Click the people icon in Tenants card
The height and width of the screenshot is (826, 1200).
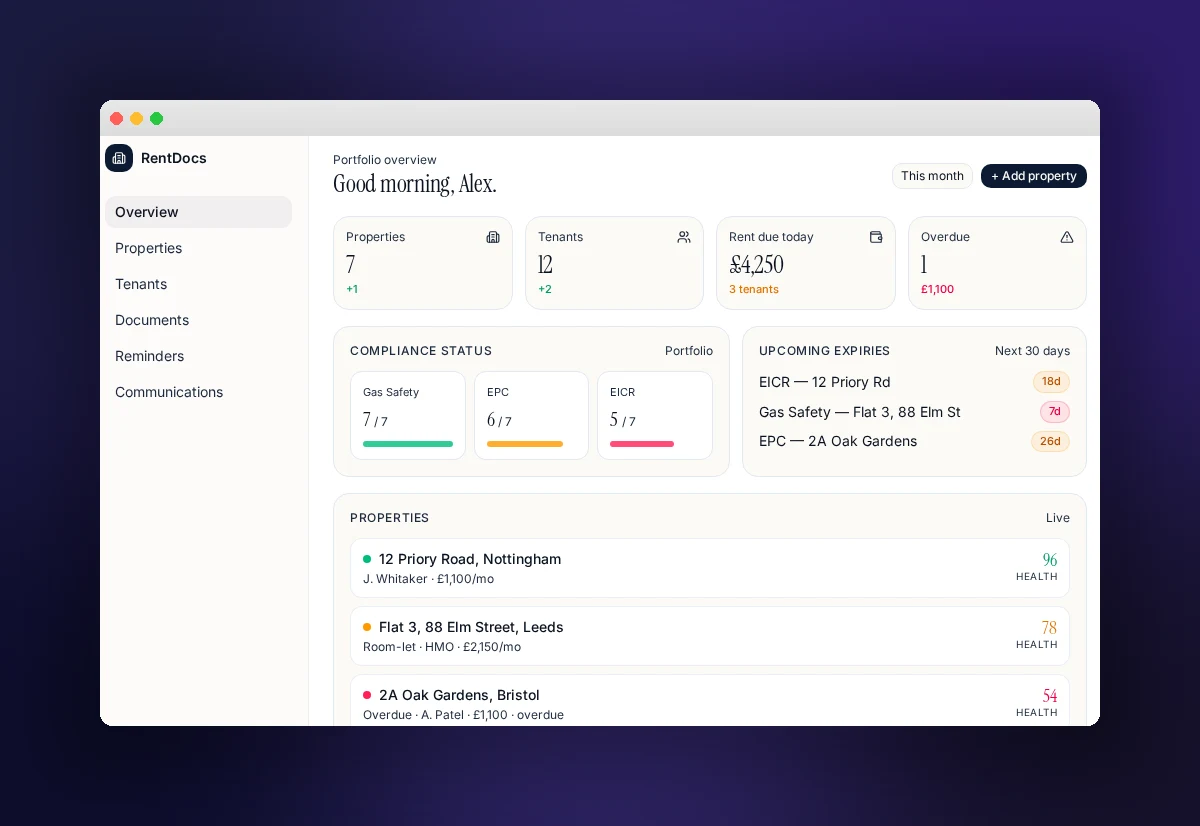click(x=684, y=237)
